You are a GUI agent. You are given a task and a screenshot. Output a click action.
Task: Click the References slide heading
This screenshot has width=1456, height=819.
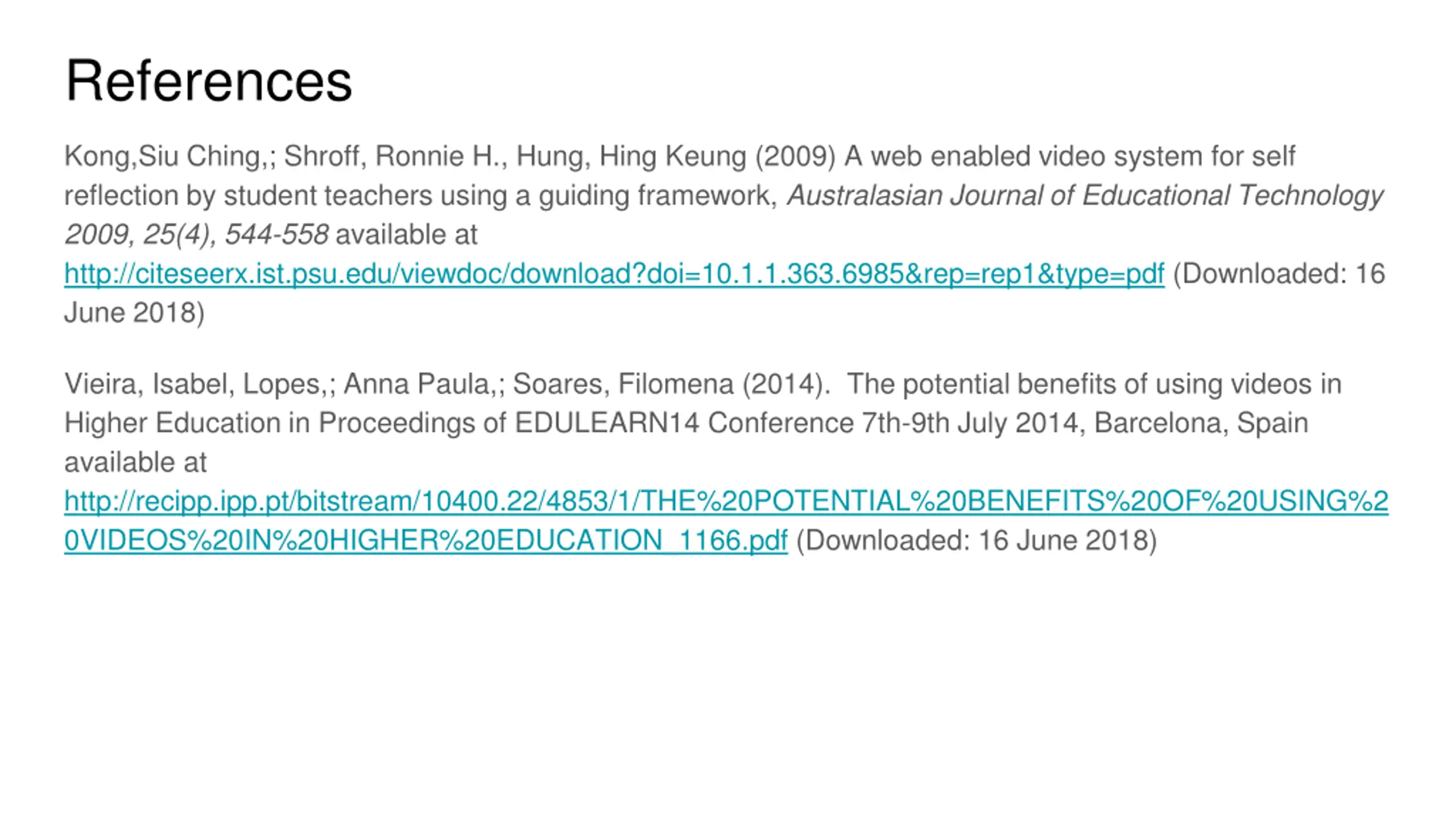pos(209,81)
